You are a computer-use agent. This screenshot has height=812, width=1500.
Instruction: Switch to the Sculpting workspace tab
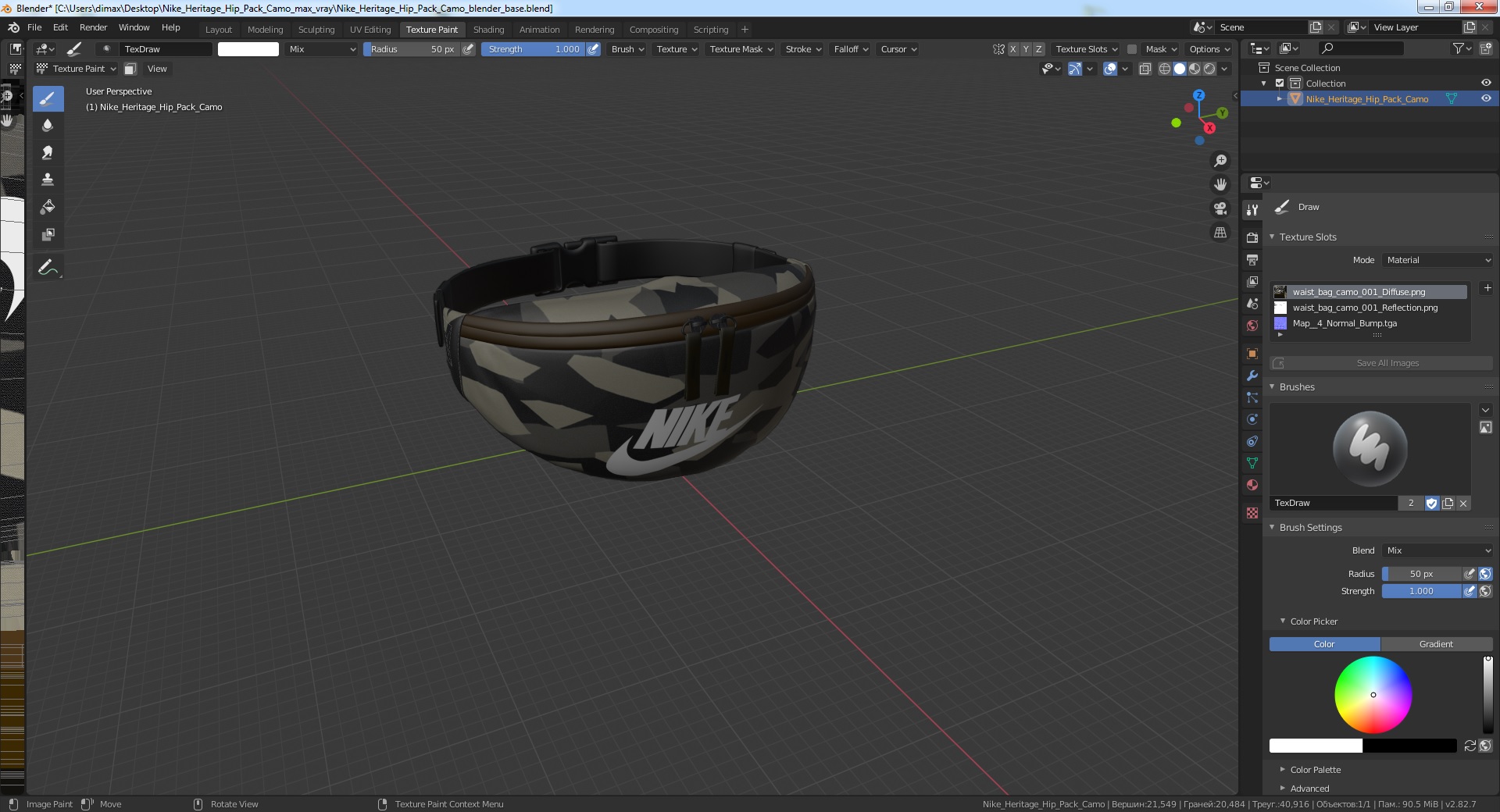pyautogui.click(x=316, y=30)
